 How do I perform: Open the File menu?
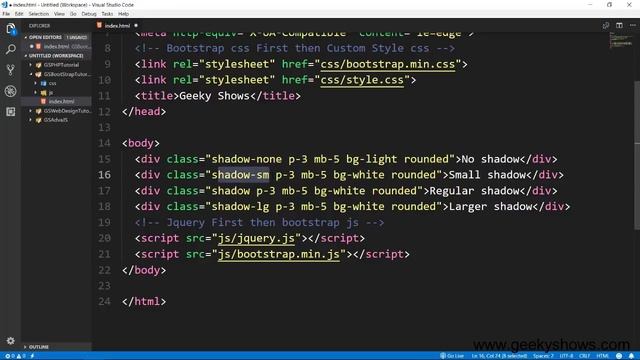[6, 14]
